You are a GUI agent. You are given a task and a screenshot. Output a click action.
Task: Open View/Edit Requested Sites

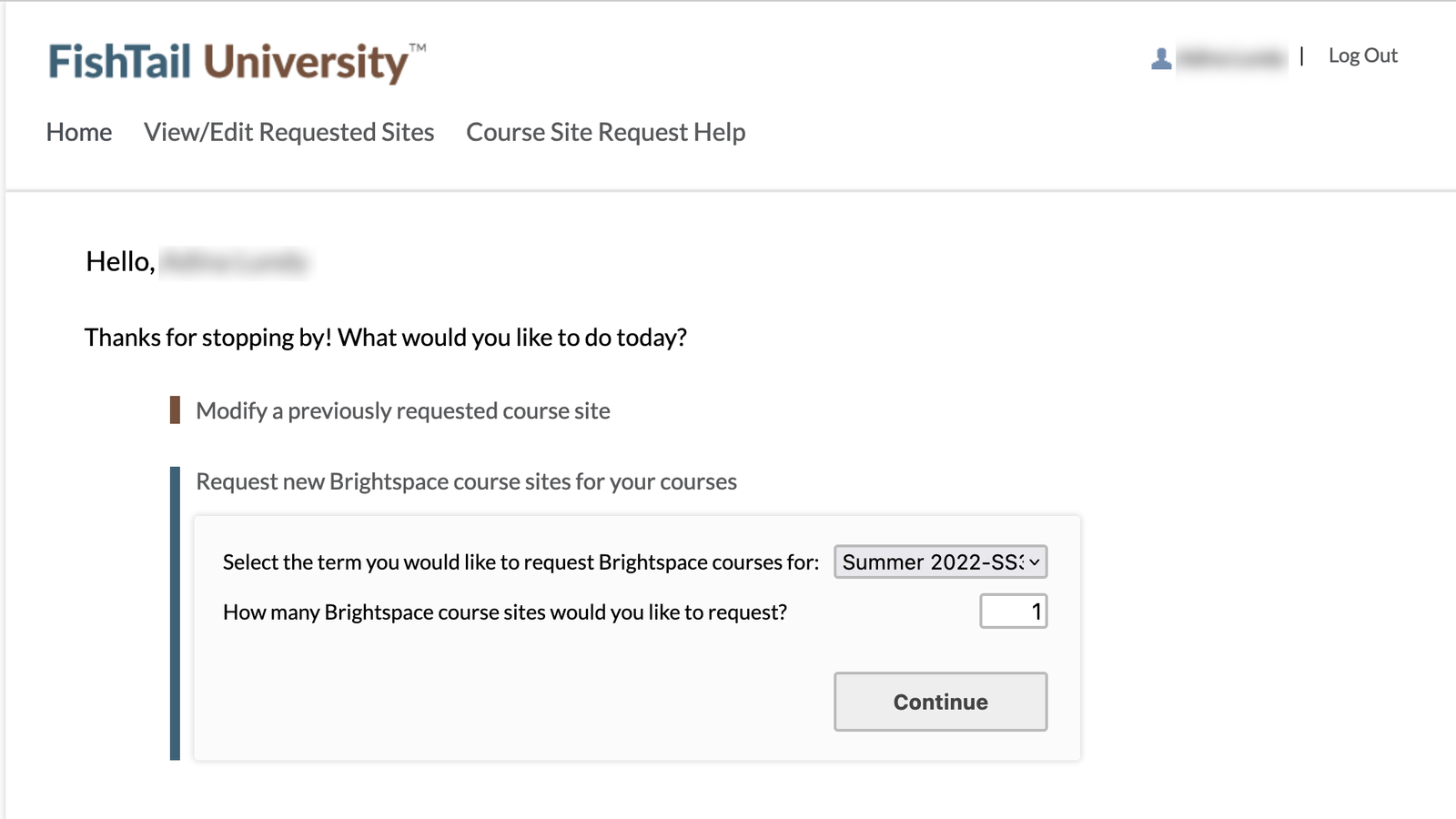(x=288, y=133)
